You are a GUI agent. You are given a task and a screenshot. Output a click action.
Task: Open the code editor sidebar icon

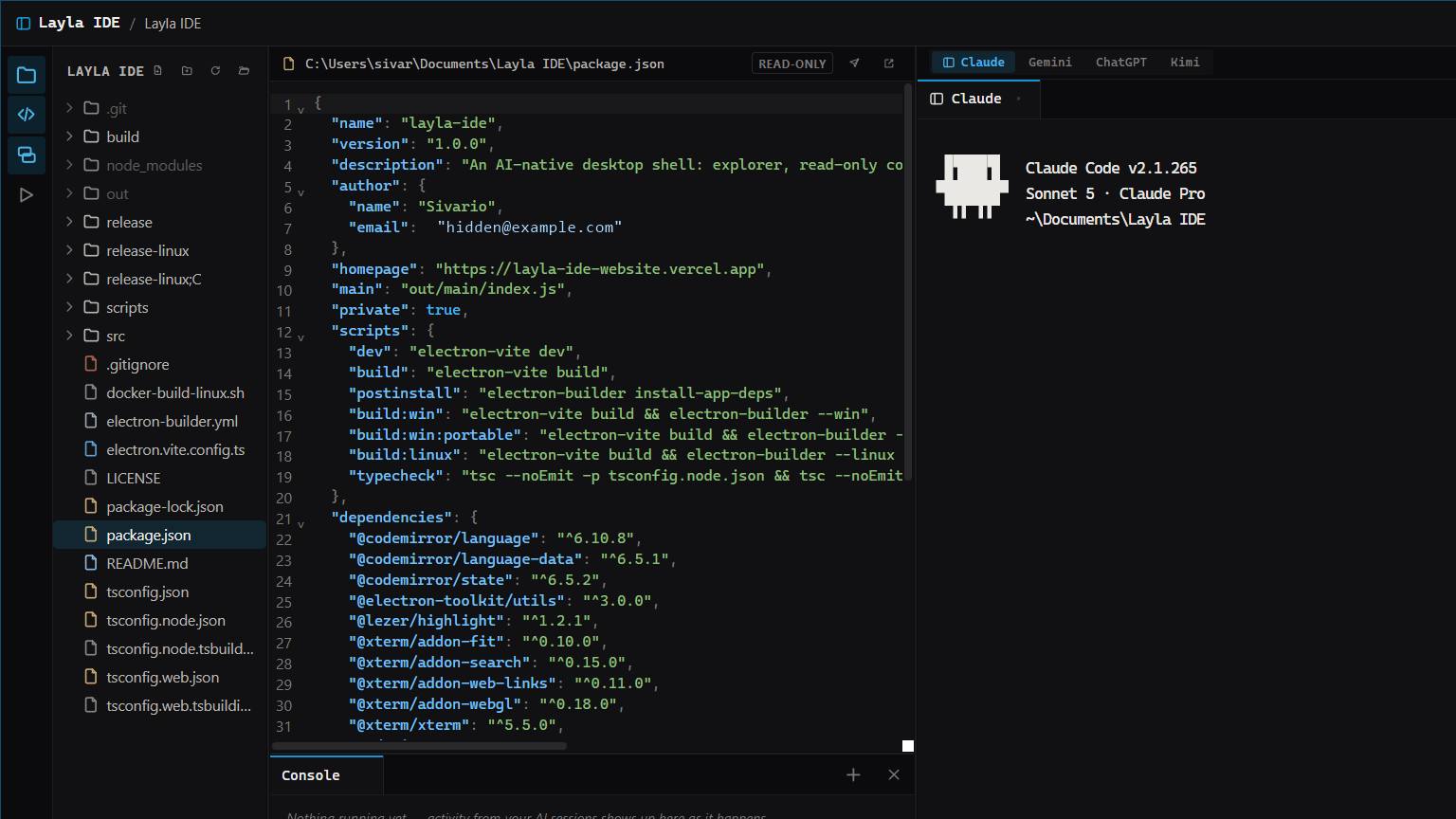pos(27,115)
